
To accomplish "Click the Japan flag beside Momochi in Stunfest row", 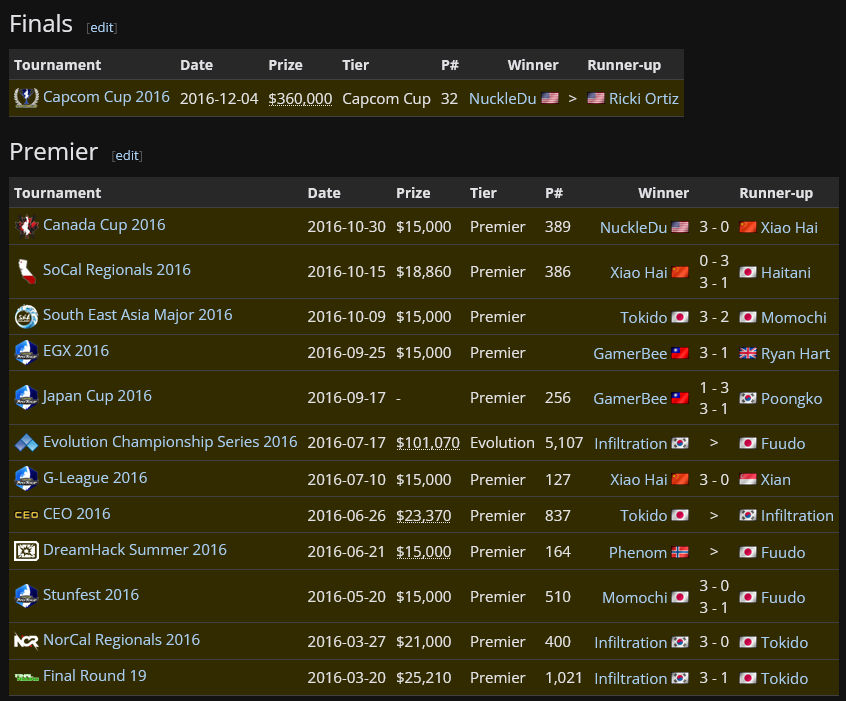I will click(680, 597).
